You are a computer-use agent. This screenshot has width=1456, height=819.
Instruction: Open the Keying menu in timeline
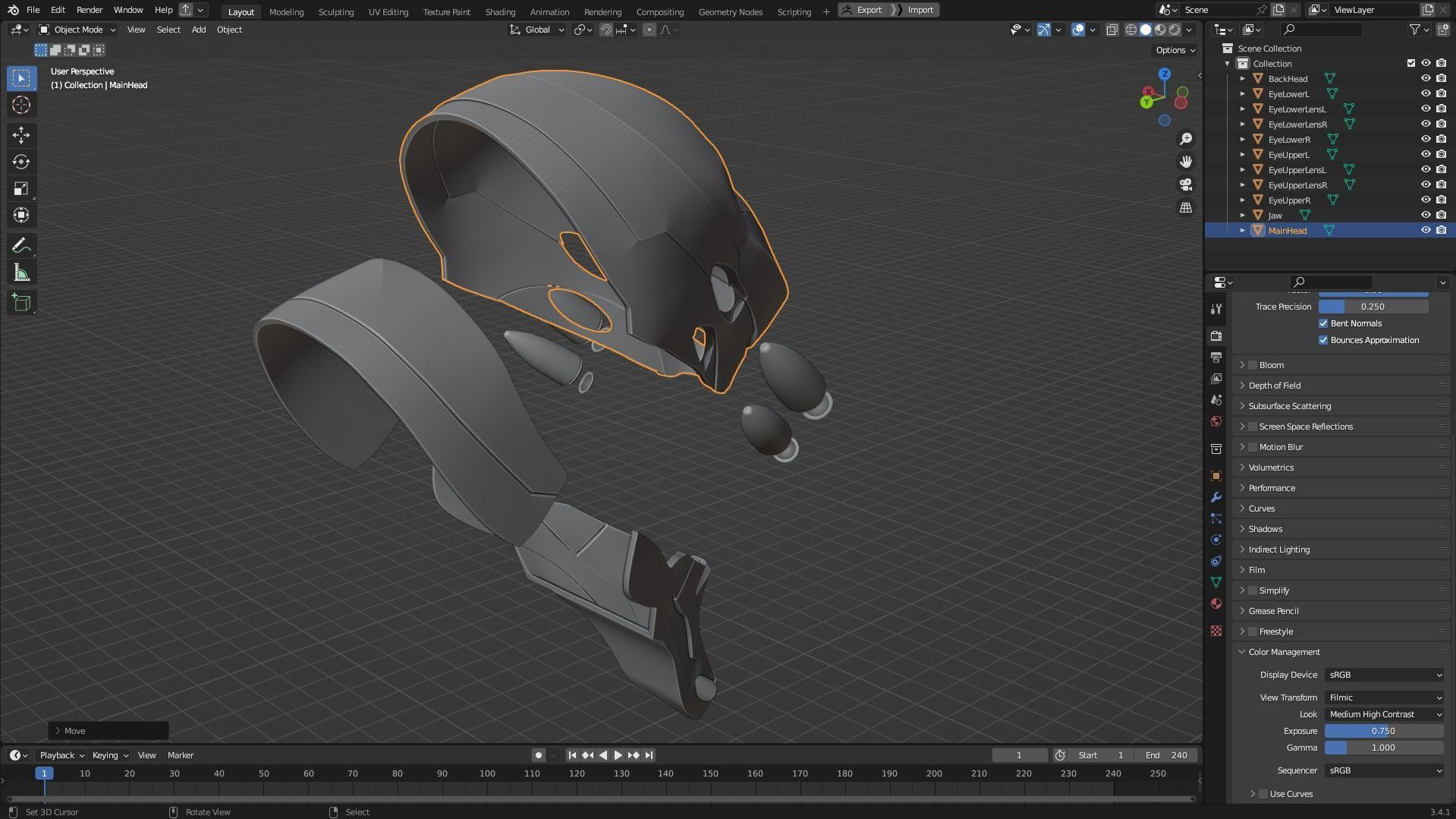pyautogui.click(x=110, y=755)
